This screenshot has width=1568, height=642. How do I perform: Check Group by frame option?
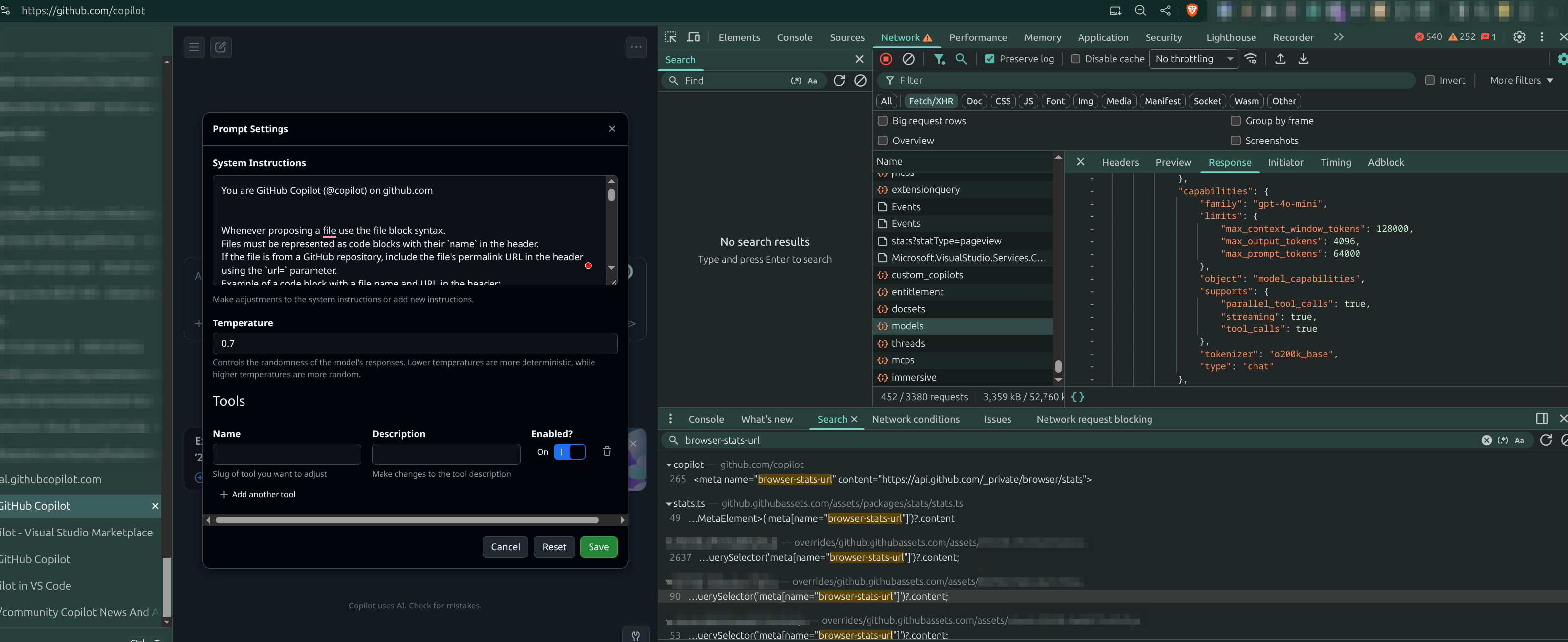click(1236, 121)
